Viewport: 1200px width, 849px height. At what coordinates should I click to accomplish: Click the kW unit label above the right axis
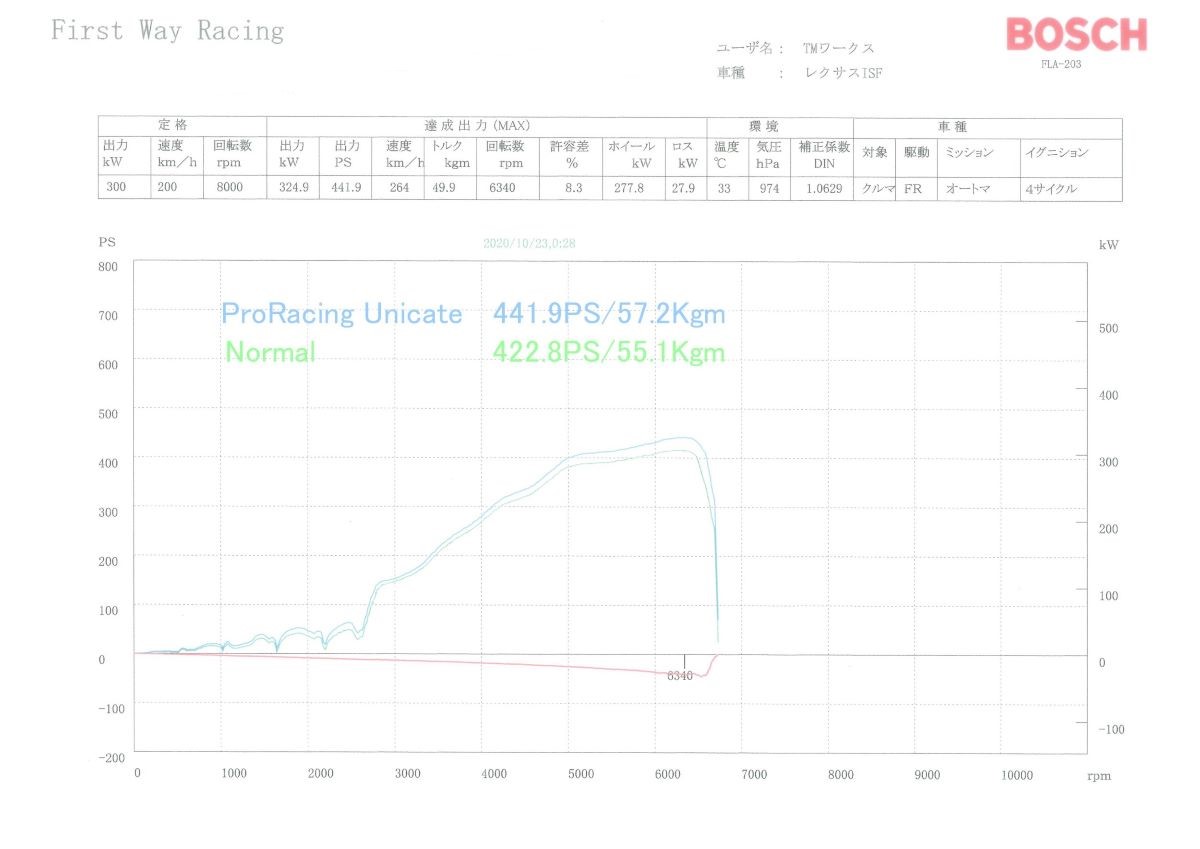click(1108, 244)
